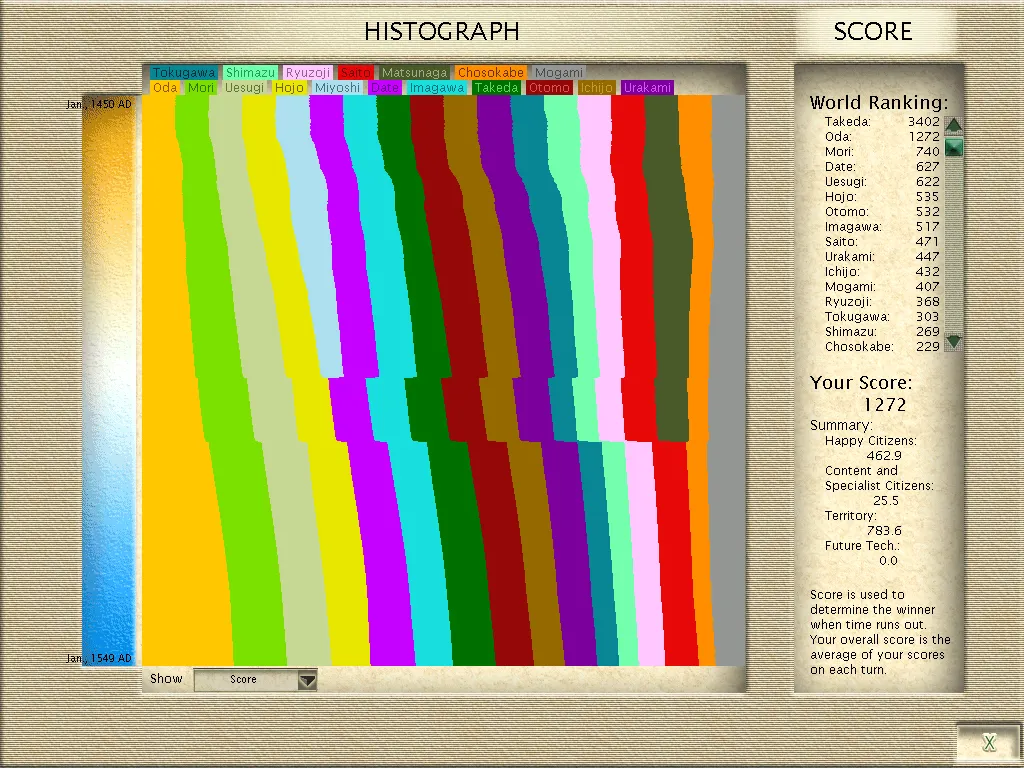1024x768 pixels.
Task: Select Matsunaga legend entry
Action: (x=415, y=72)
